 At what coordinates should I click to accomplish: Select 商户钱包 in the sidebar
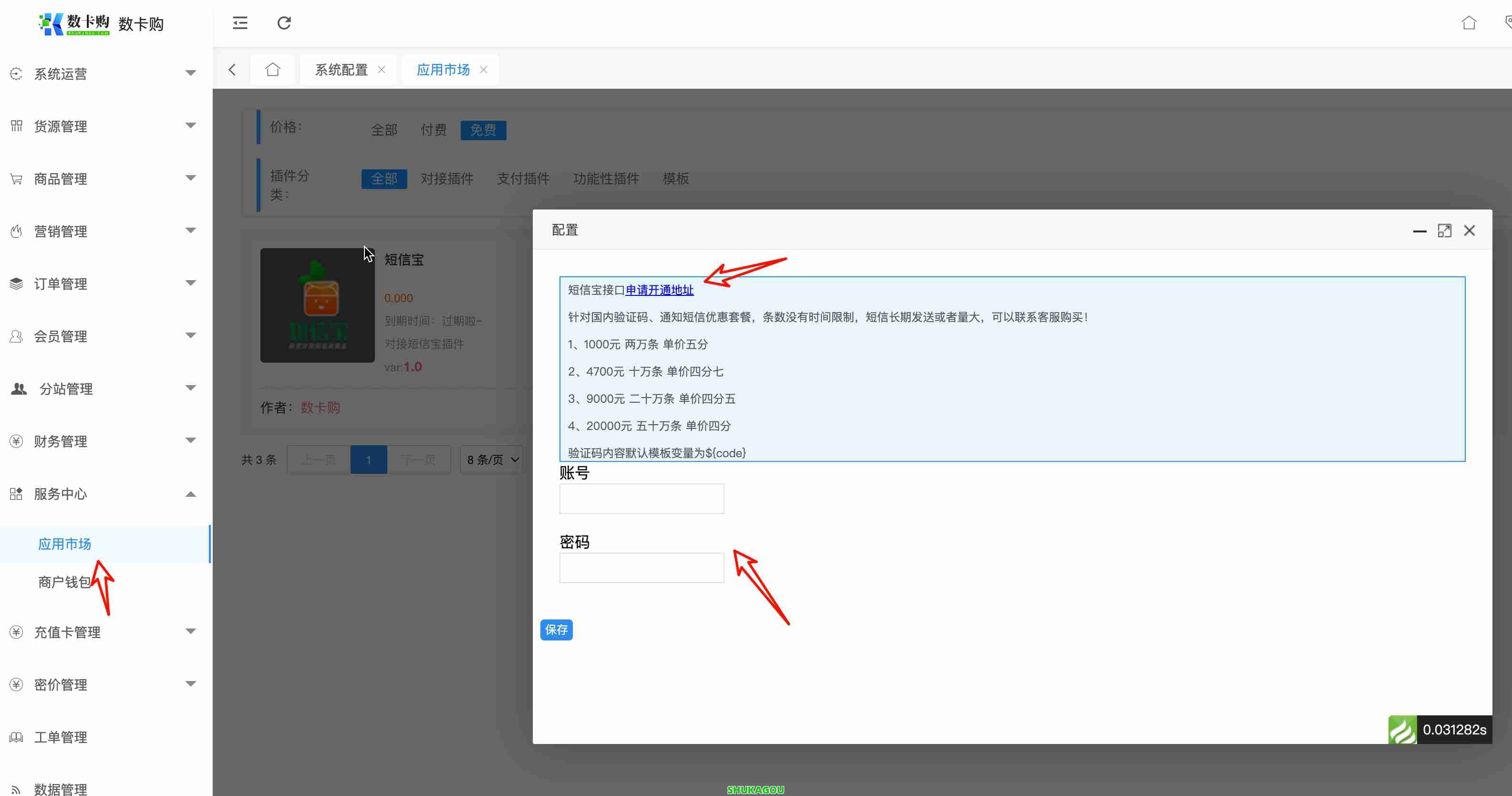63,582
